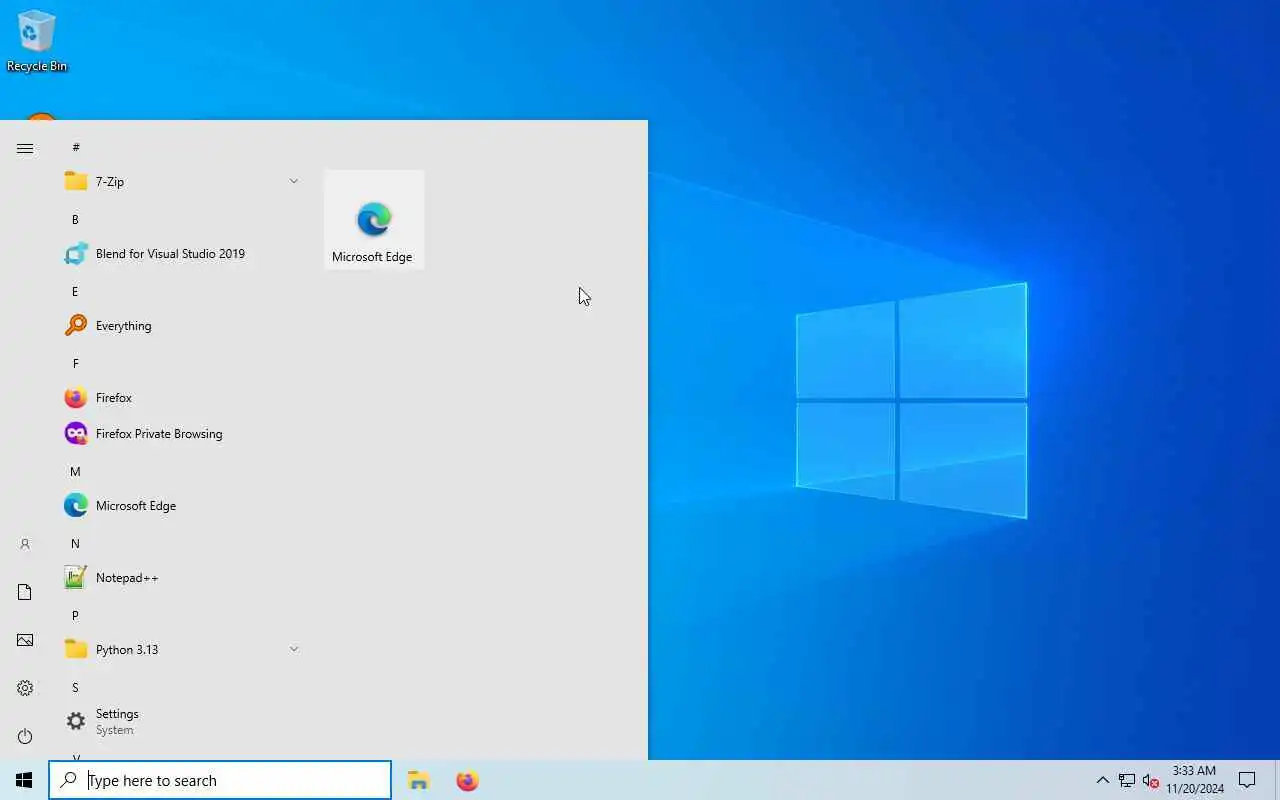Click the 'P' letter group header
The height and width of the screenshot is (800, 1280).
(75, 615)
